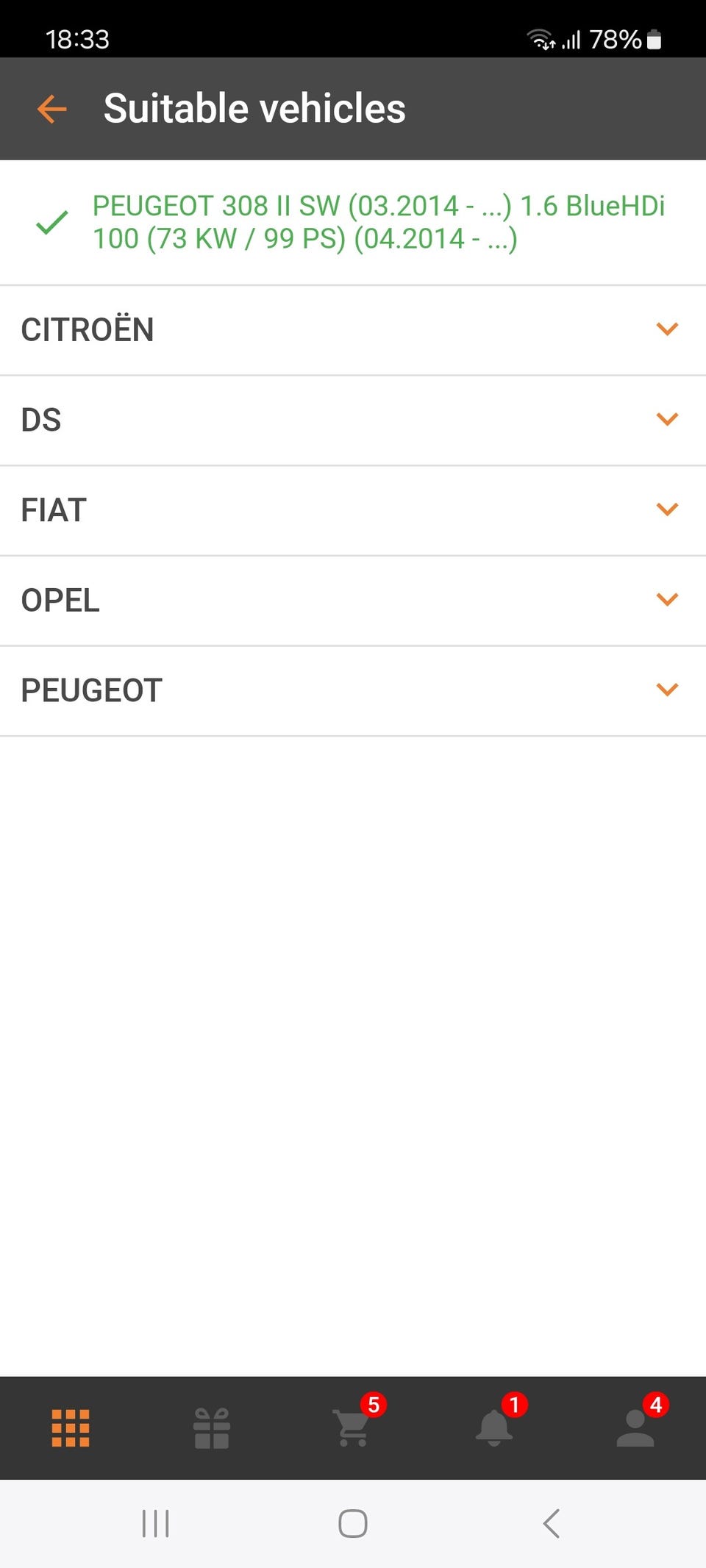The image size is (706, 1568).
Task: Open the user profile tab
Action: point(635,1428)
